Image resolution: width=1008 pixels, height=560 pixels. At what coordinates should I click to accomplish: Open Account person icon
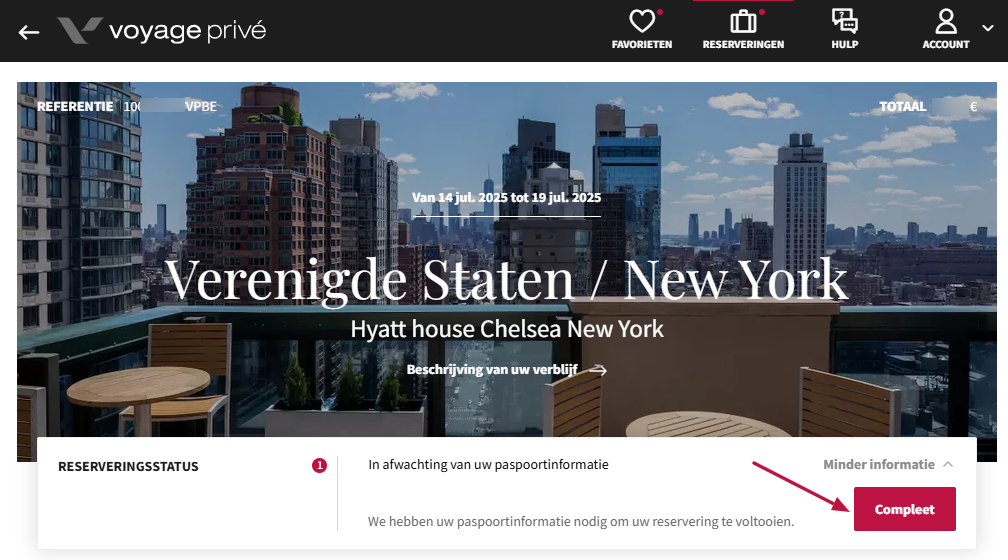(946, 21)
